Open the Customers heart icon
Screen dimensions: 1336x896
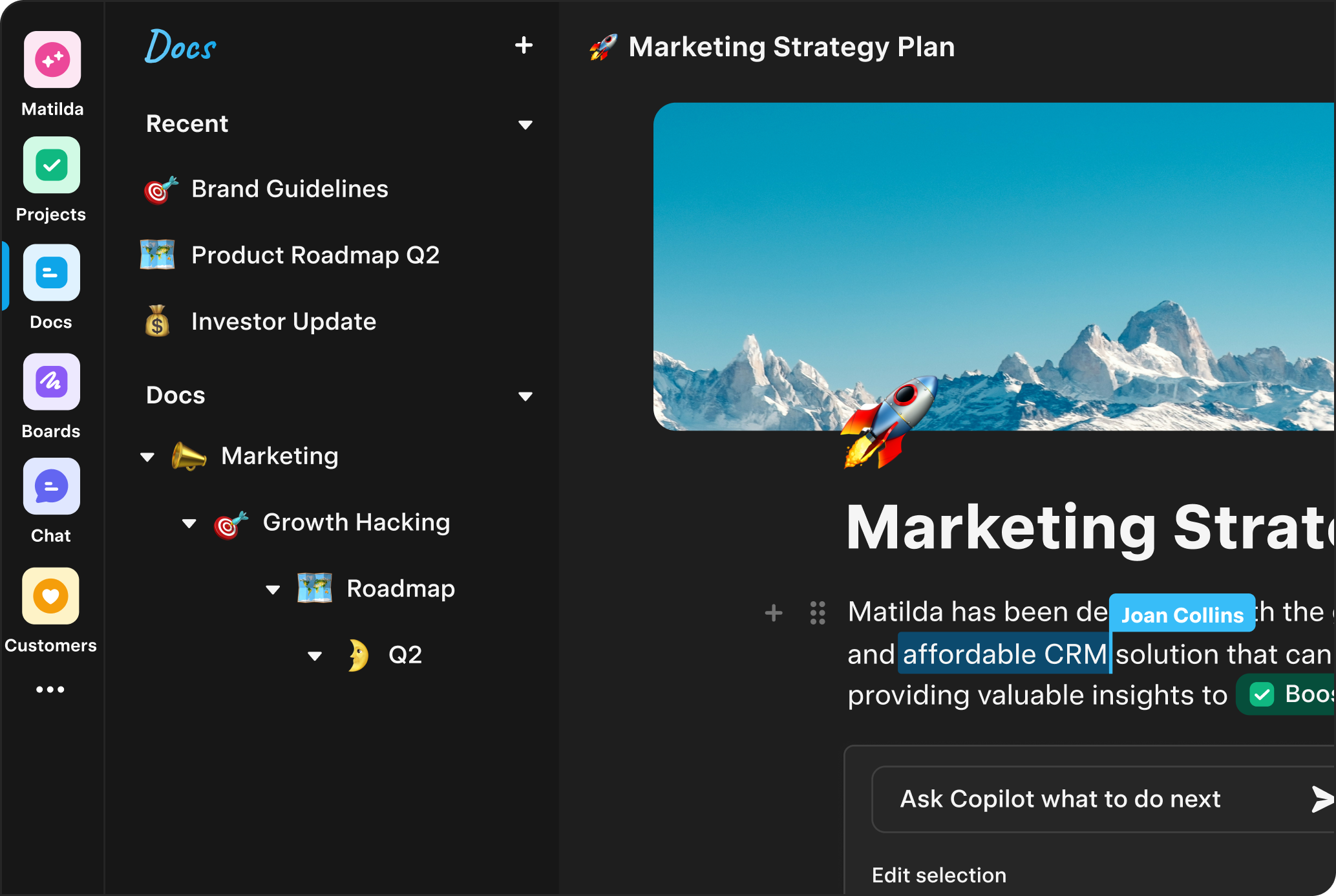51,596
